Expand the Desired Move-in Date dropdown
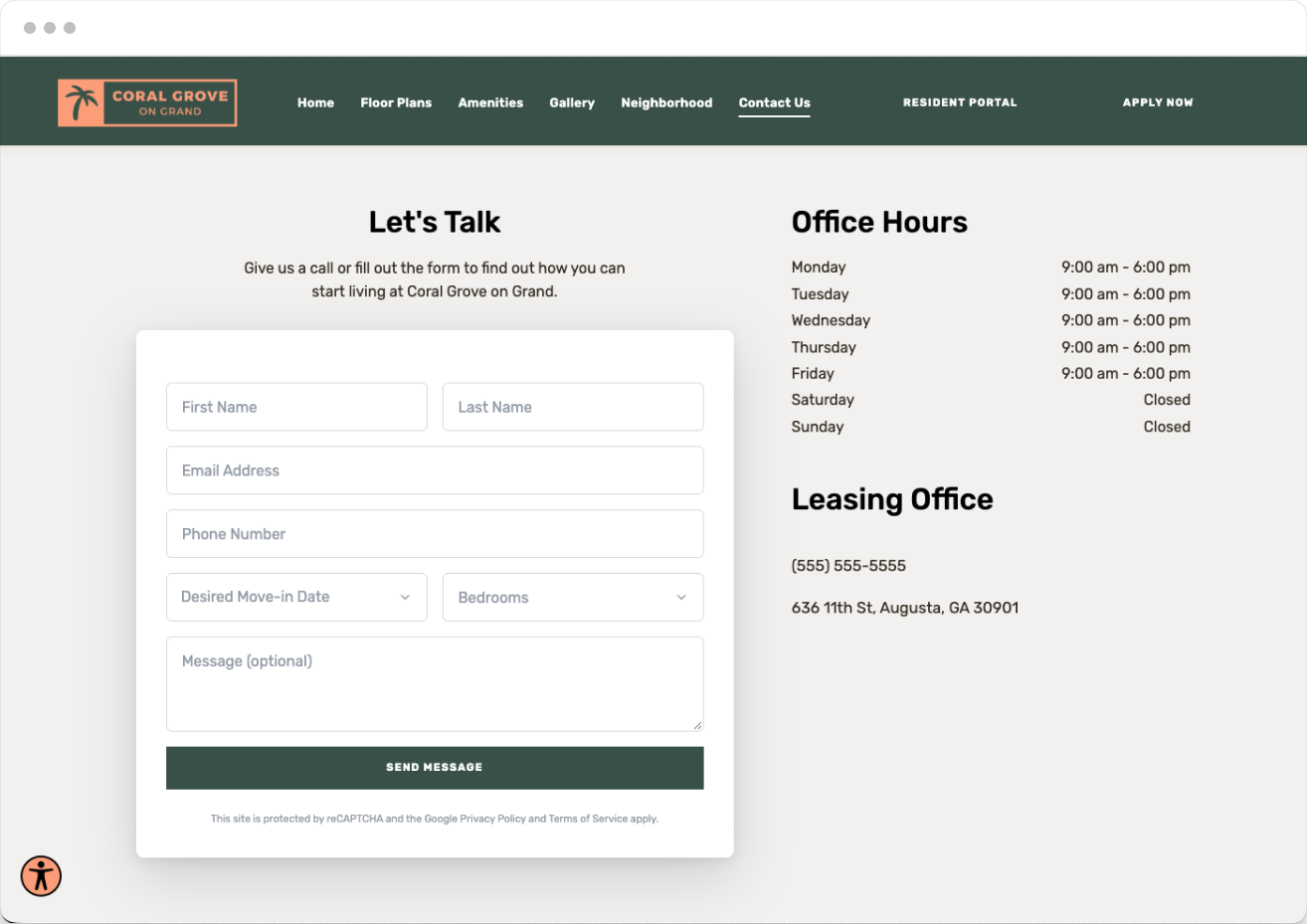Screen dimensions: 1307x924 (x=296, y=597)
